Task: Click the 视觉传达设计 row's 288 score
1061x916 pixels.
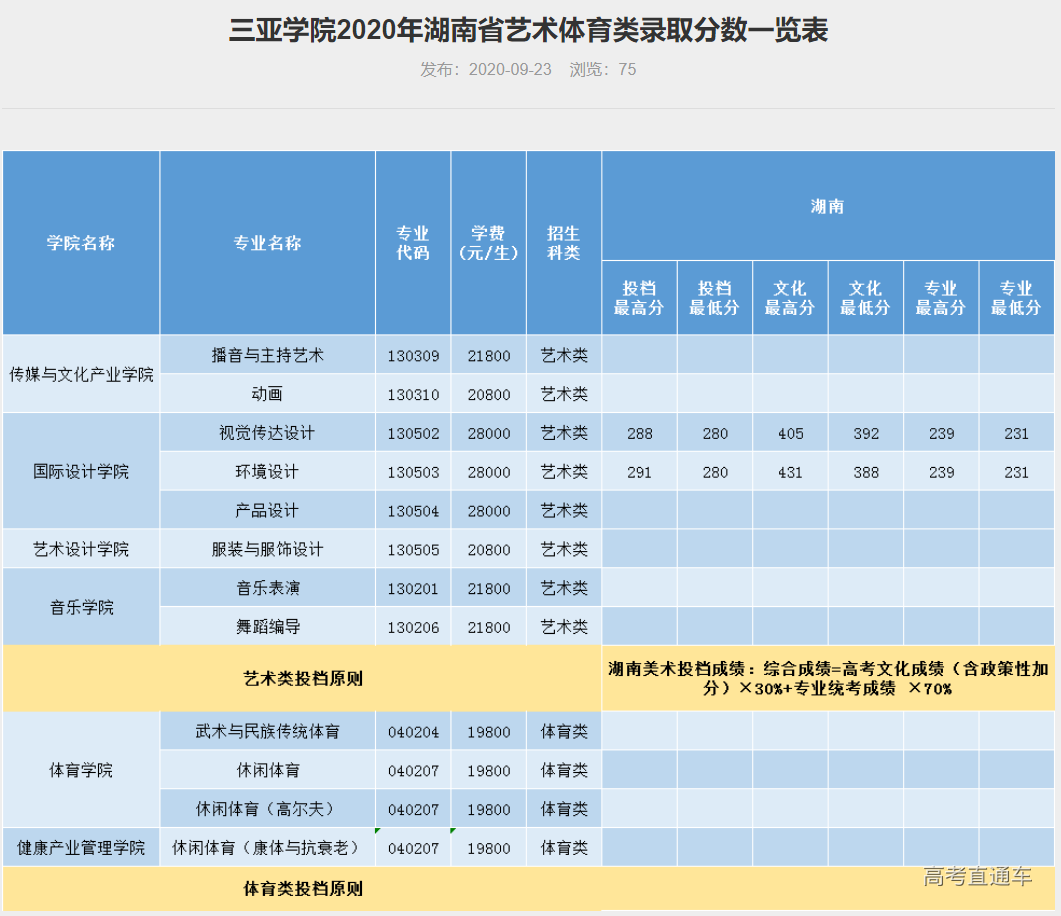Action: point(639,432)
